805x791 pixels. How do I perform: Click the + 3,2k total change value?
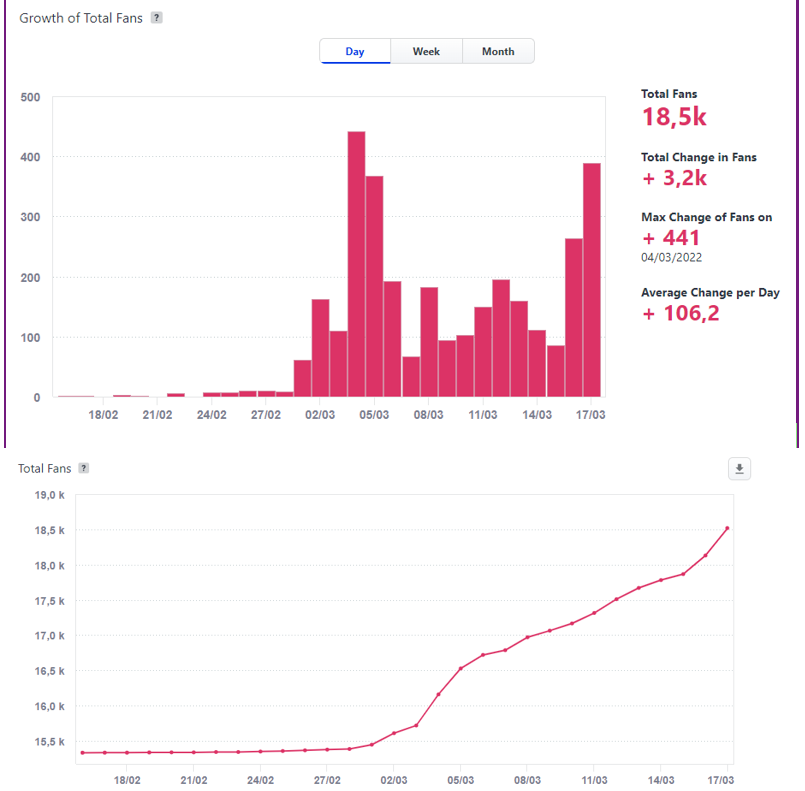(x=674, y=178)
